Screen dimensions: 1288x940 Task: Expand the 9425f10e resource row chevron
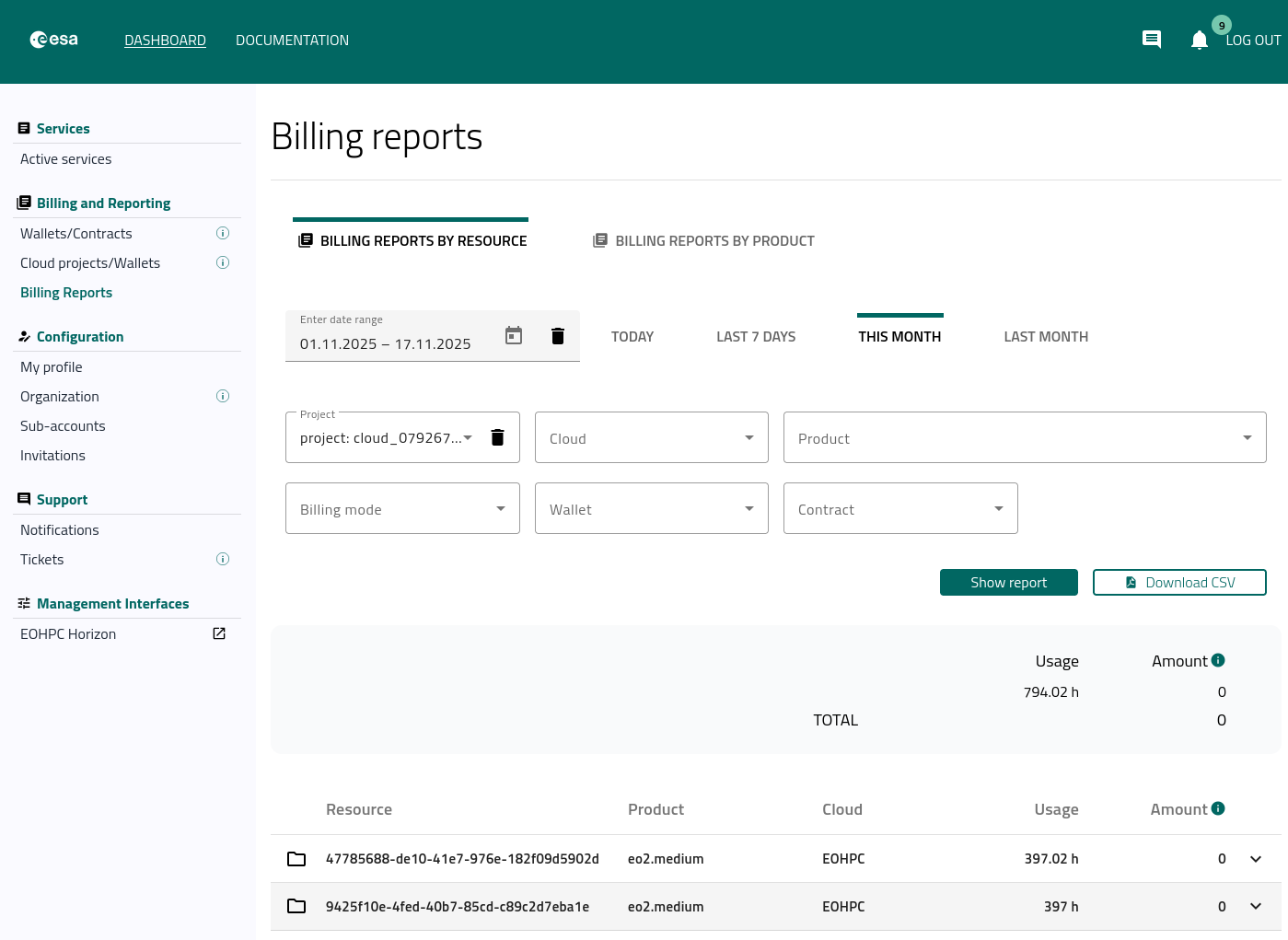[x=1255, y=907]
